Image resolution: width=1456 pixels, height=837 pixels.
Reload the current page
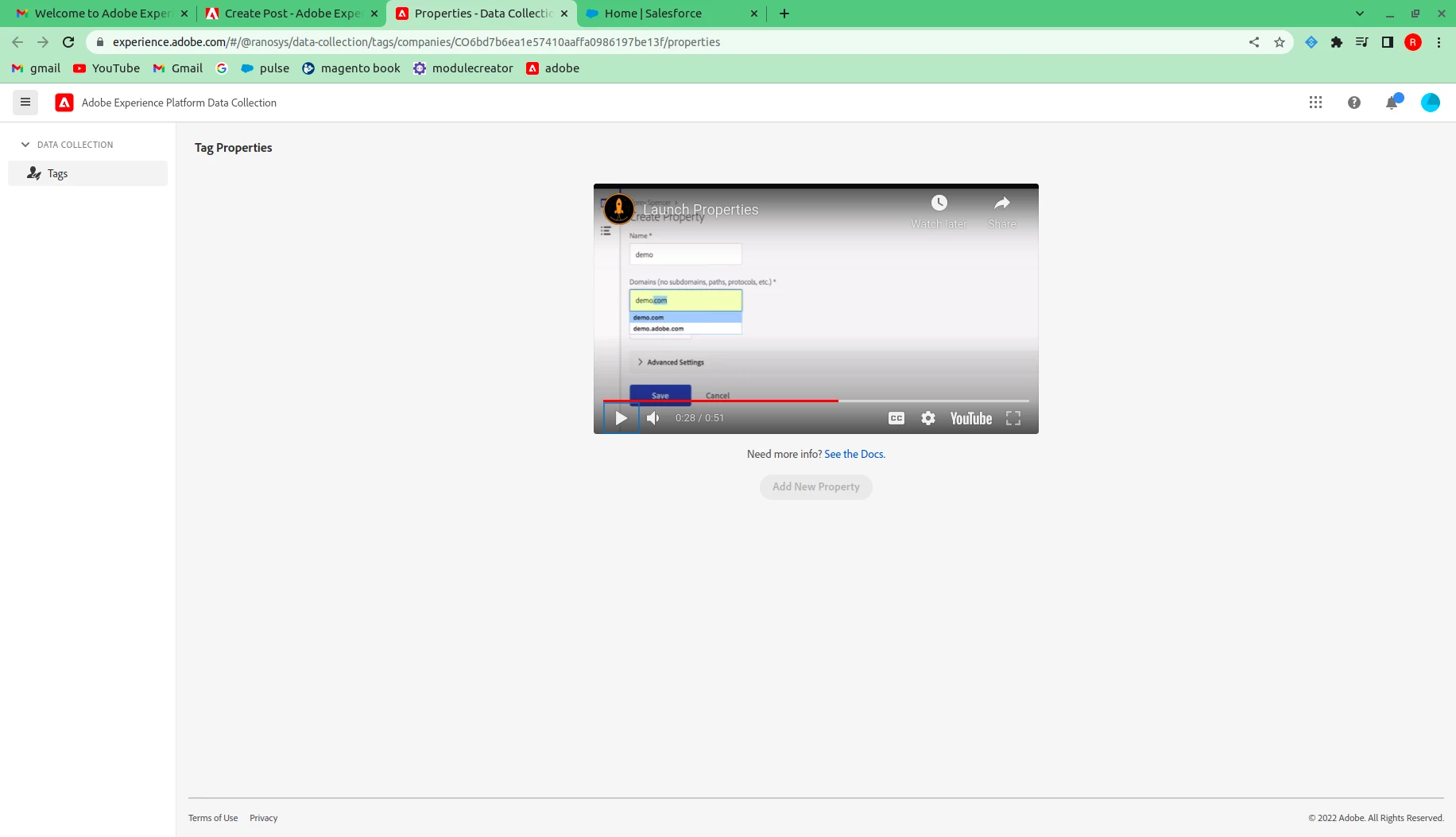(68, 42)
